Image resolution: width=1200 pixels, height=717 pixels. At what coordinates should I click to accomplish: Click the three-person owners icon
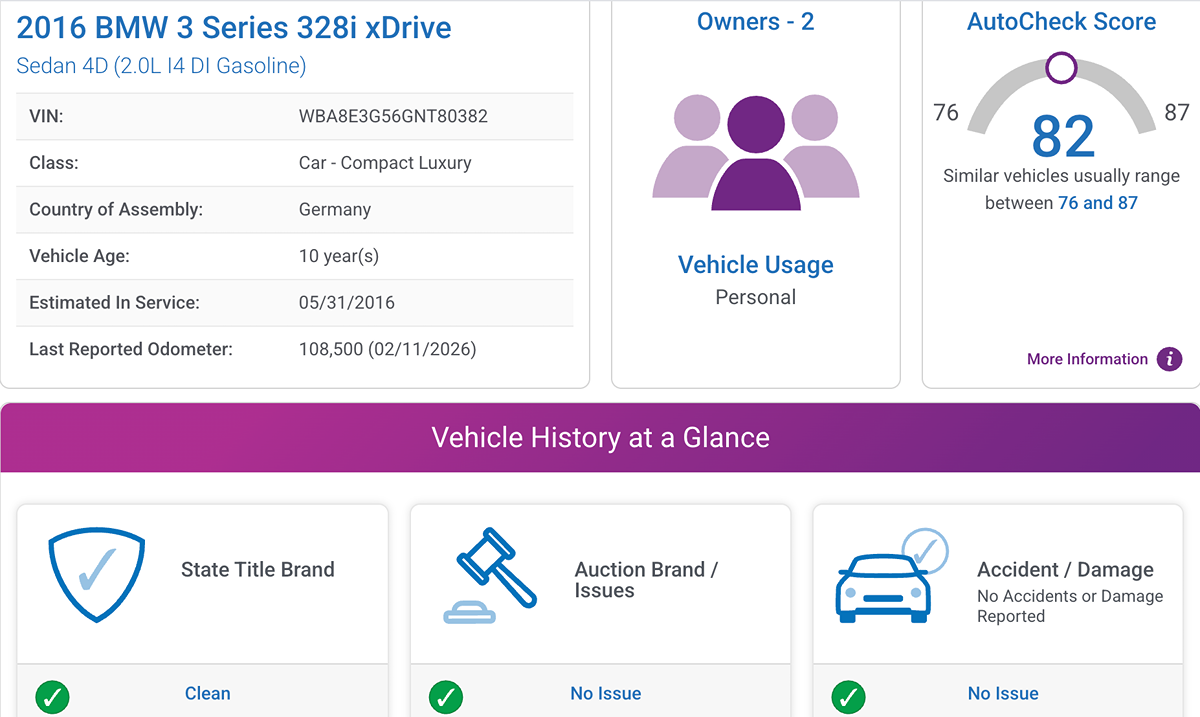click(x=756, y=152)
